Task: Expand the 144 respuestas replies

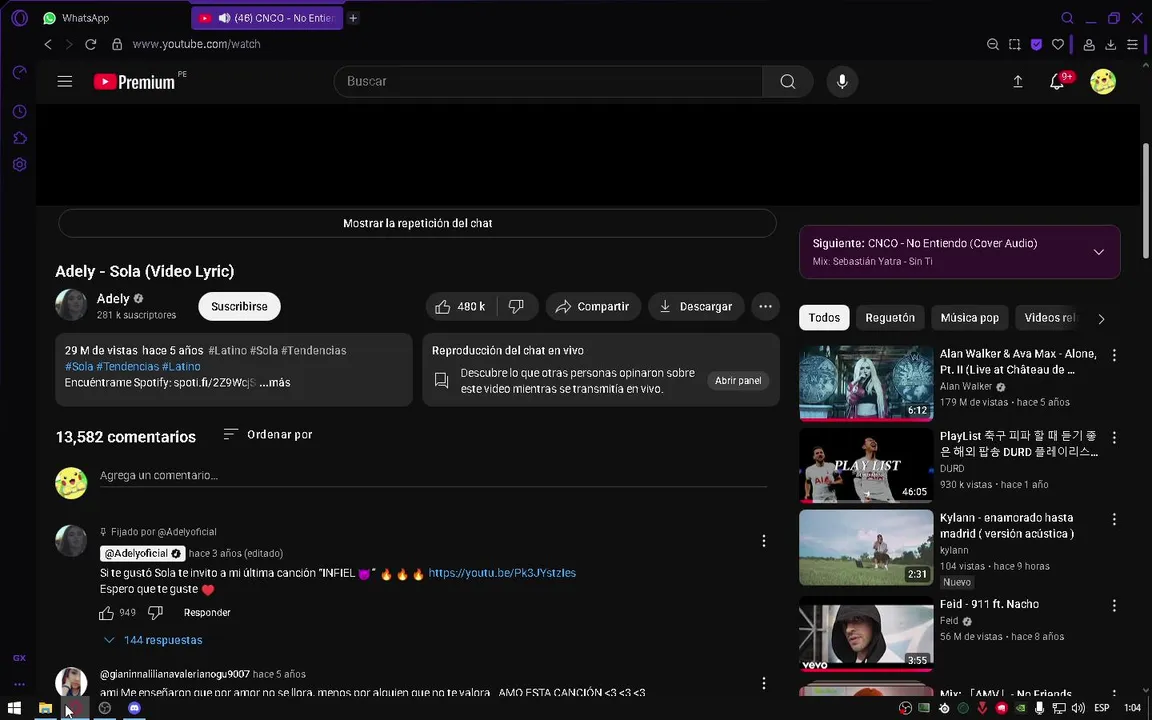Action: [x=154, y=640]
